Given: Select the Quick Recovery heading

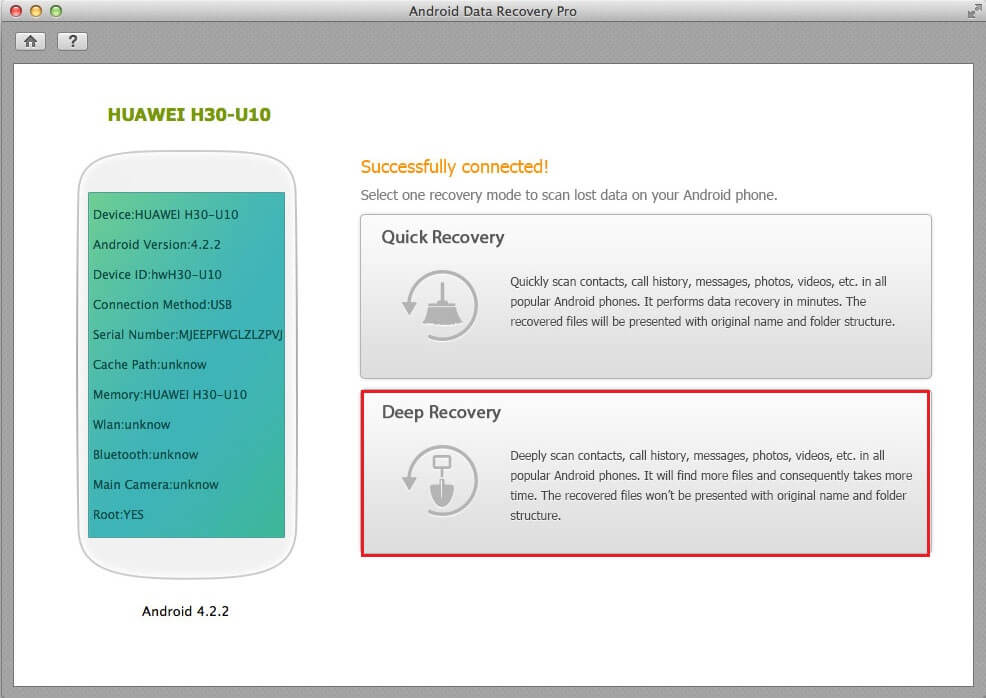Looking at the screenshot, I should [x=442, y=237].
